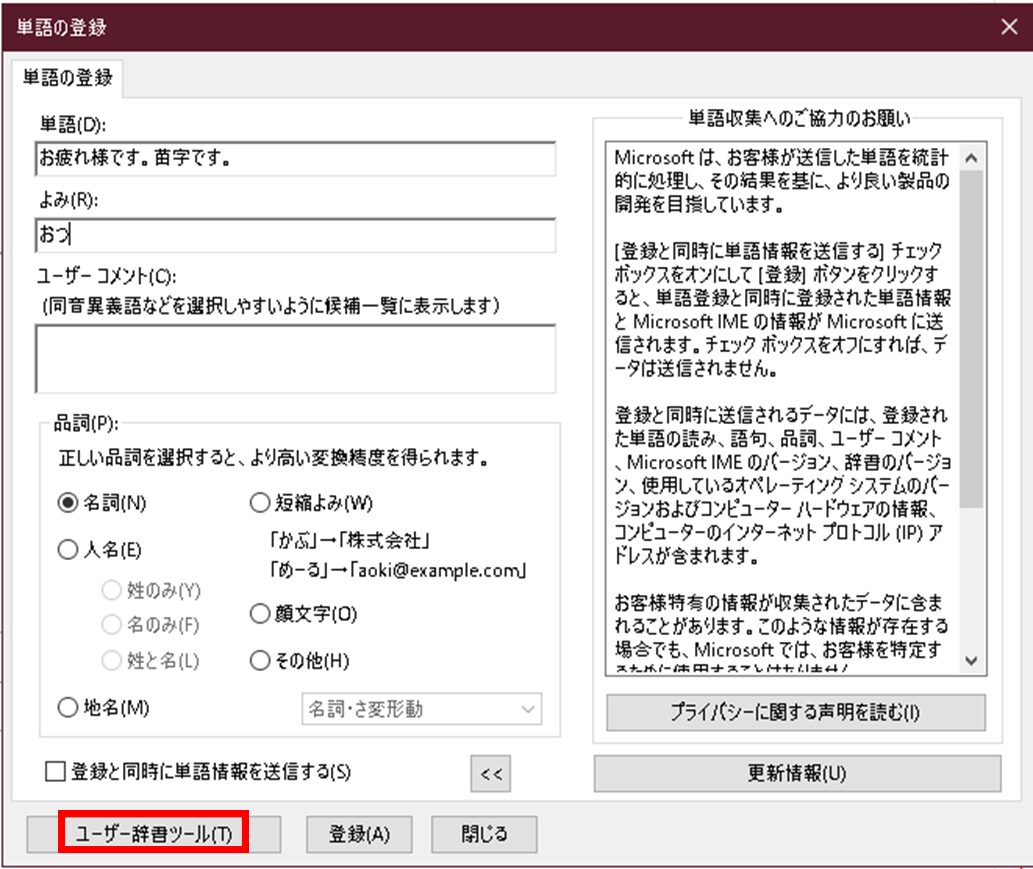Viewport: 1033px width, 869px height.
Task: Switch to the 単語の登録 tab
Action: click(x=68, y=77)
